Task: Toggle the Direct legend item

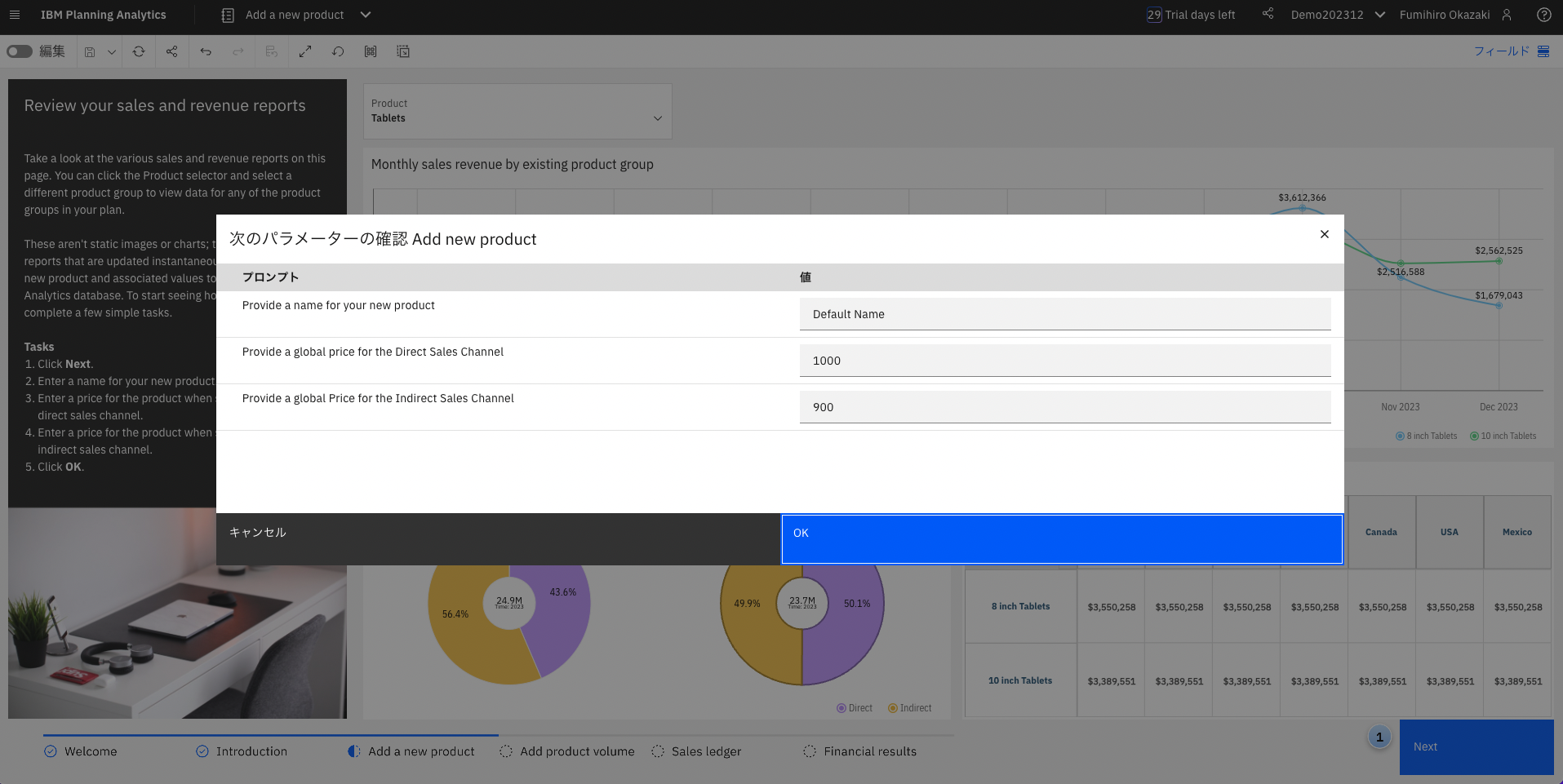Action: pos(855,708)
